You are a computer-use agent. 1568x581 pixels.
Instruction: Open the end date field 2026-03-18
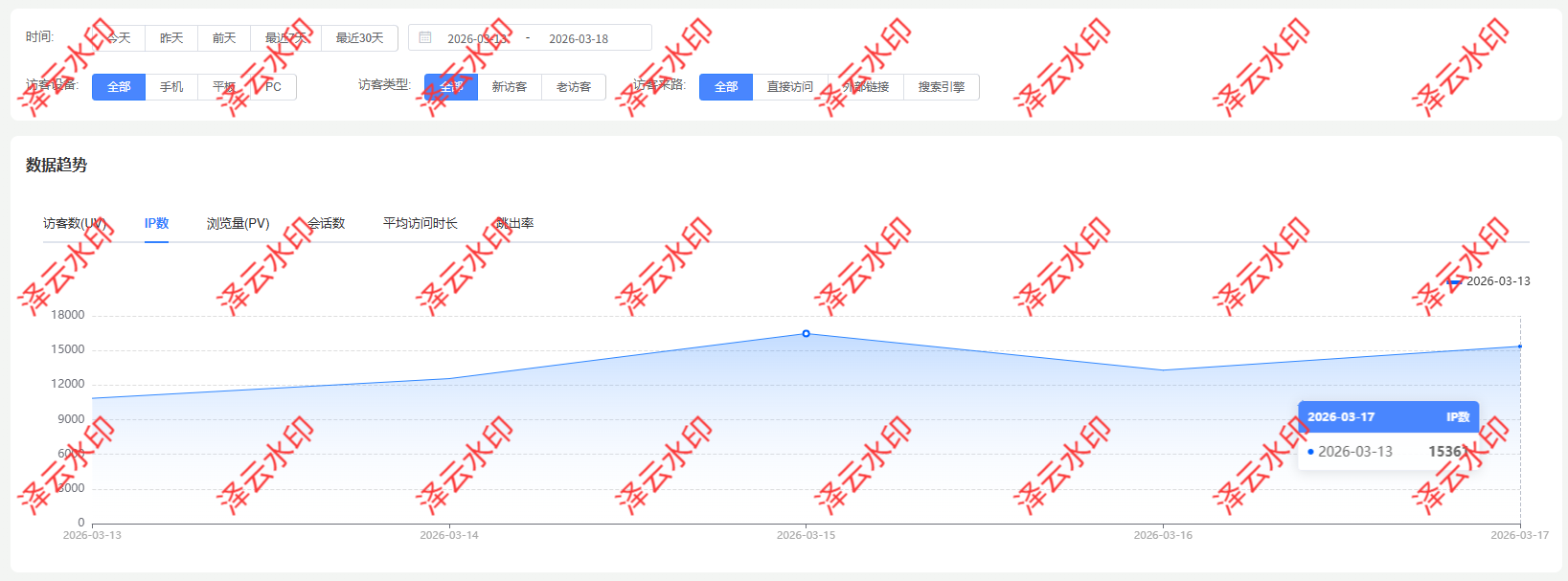click(x=579, y=39)
